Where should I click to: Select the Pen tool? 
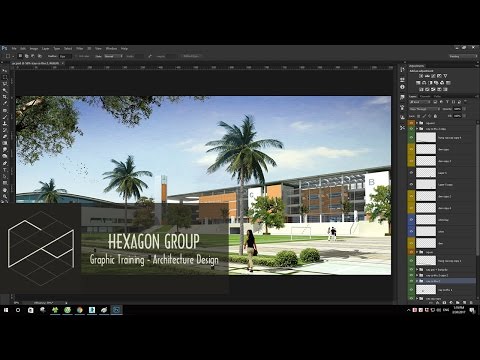click(x=5, y=163)
